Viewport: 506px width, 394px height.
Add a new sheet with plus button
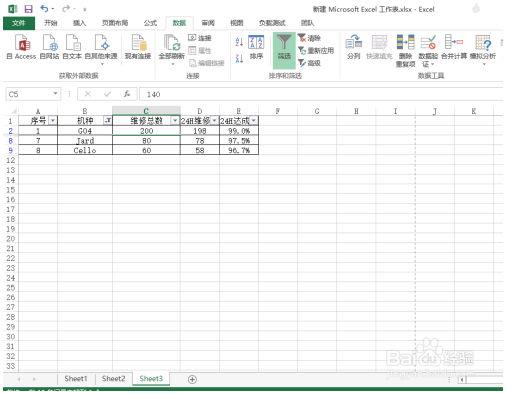(192, 379)
